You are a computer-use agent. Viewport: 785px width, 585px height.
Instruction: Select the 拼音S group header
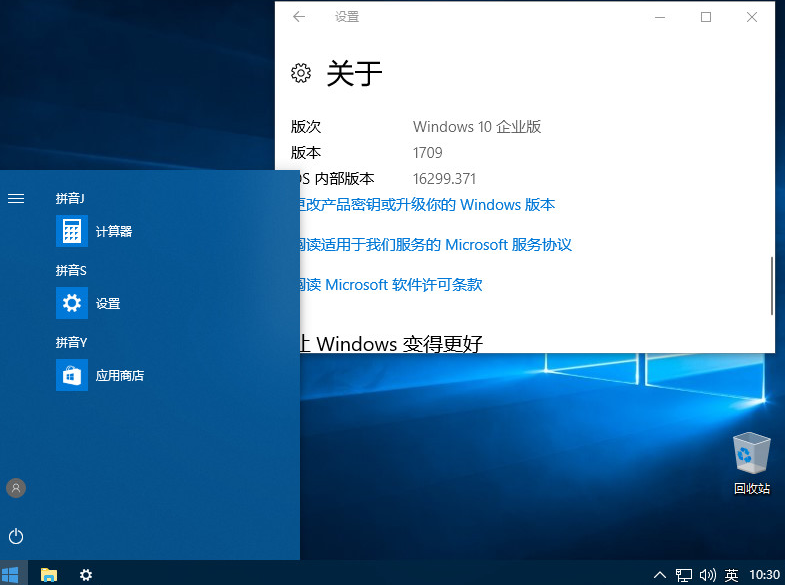[x=71, y=271]
